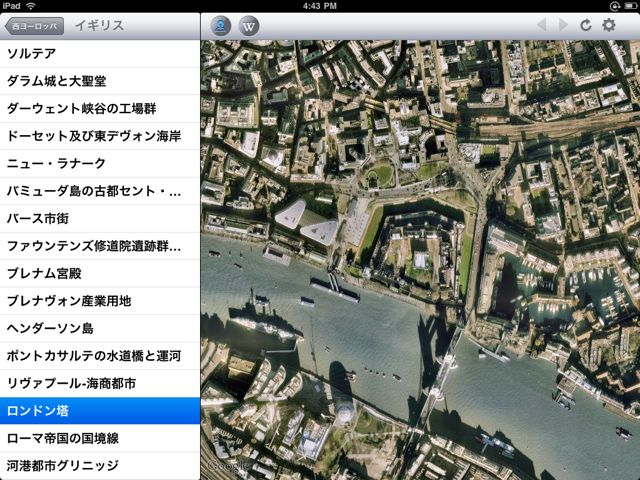Screen dimensions: 640x480
Task: Tap the clock showing 4:43 PM
Action: coord(320,6)
